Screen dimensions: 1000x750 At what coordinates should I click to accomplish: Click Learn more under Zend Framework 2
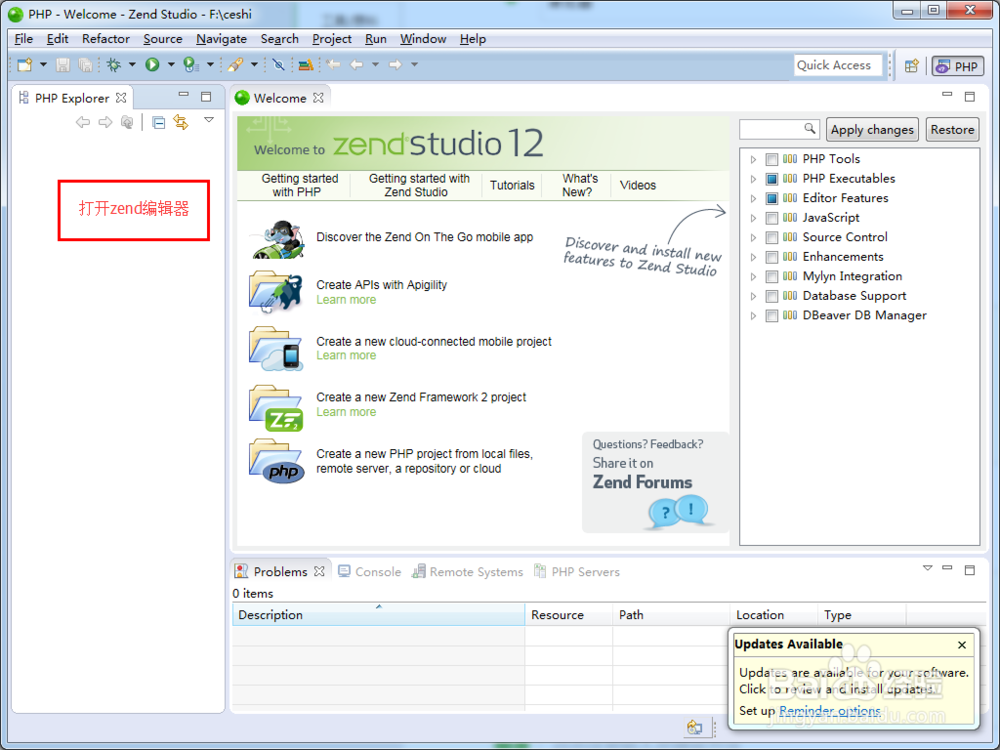(x=346, y=412)
